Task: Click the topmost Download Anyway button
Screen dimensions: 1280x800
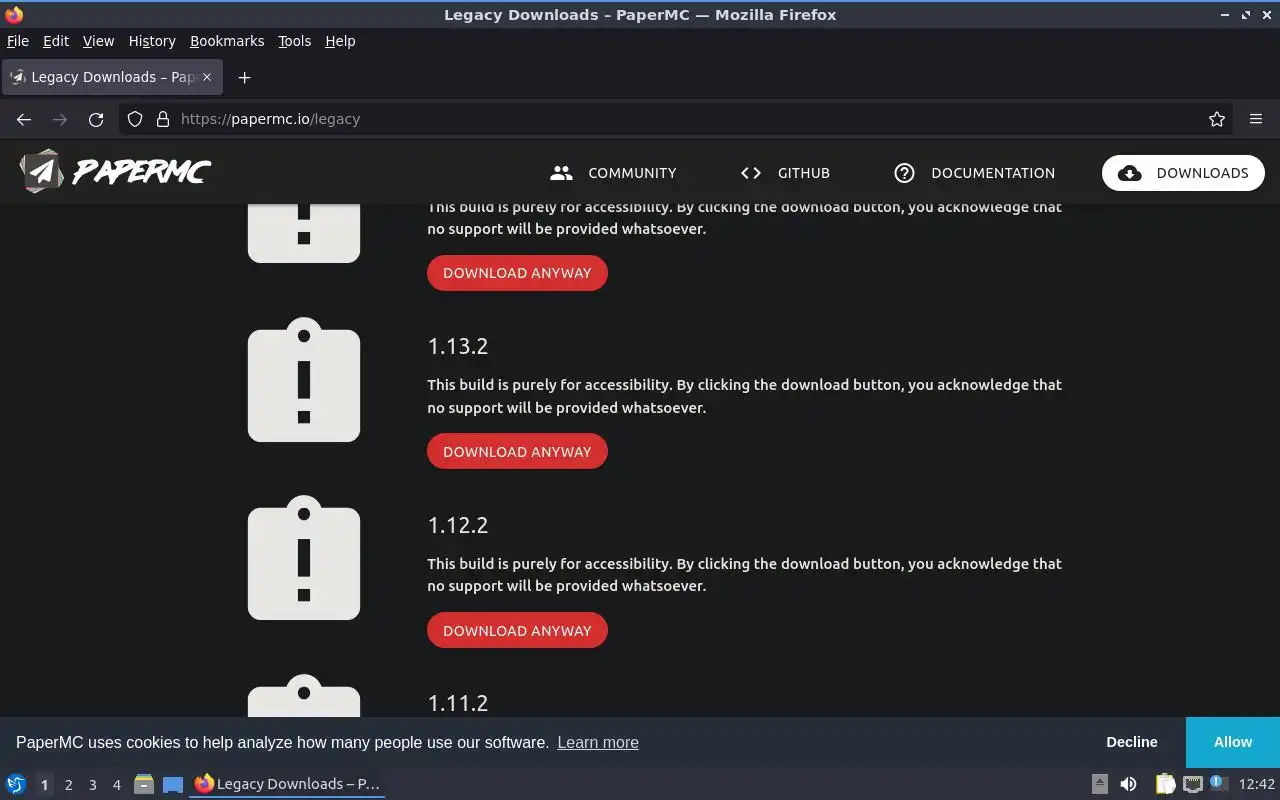Action: (517, 272)
